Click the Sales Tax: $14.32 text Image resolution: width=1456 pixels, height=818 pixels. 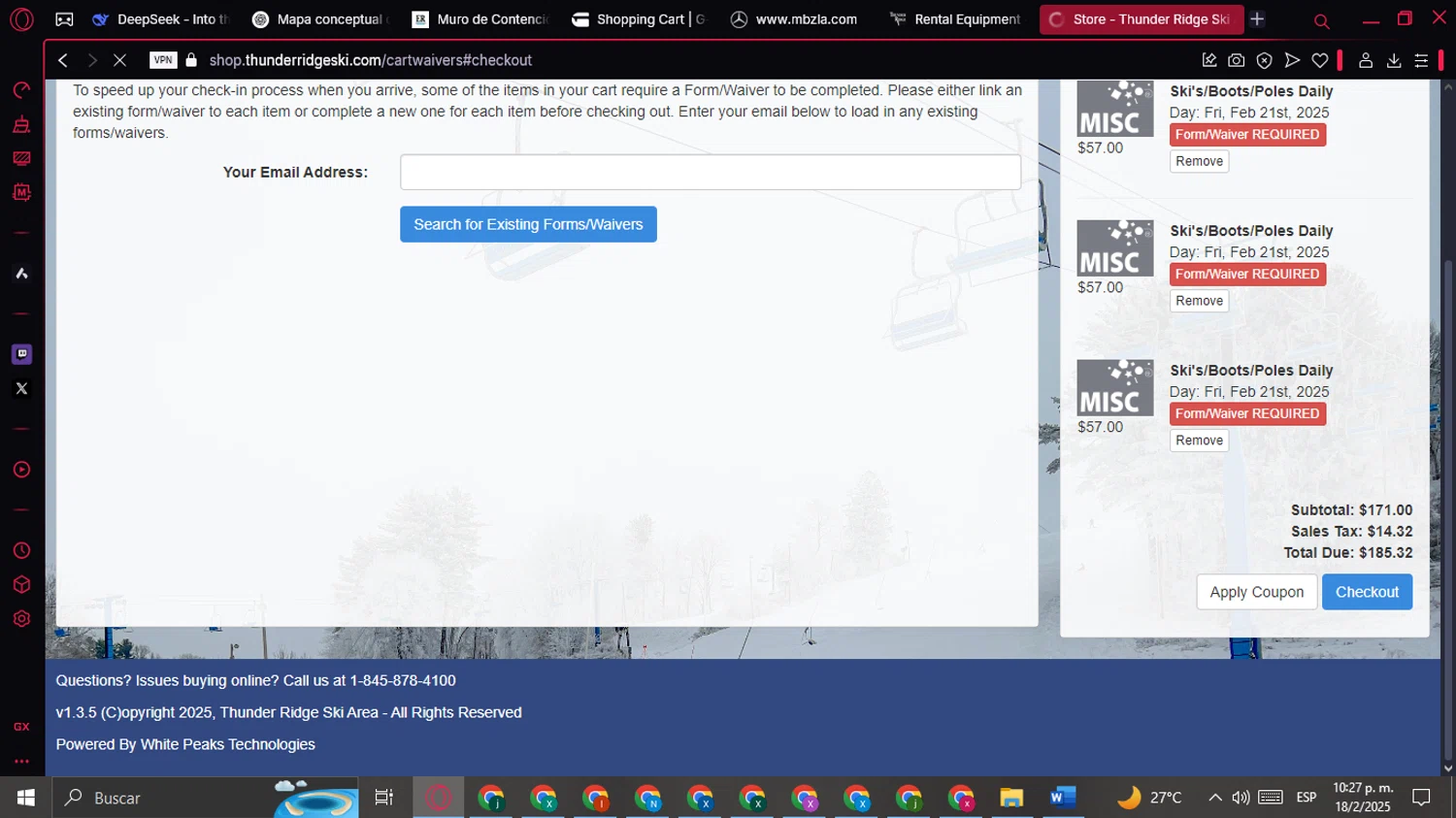click(x=1351, y=532)
